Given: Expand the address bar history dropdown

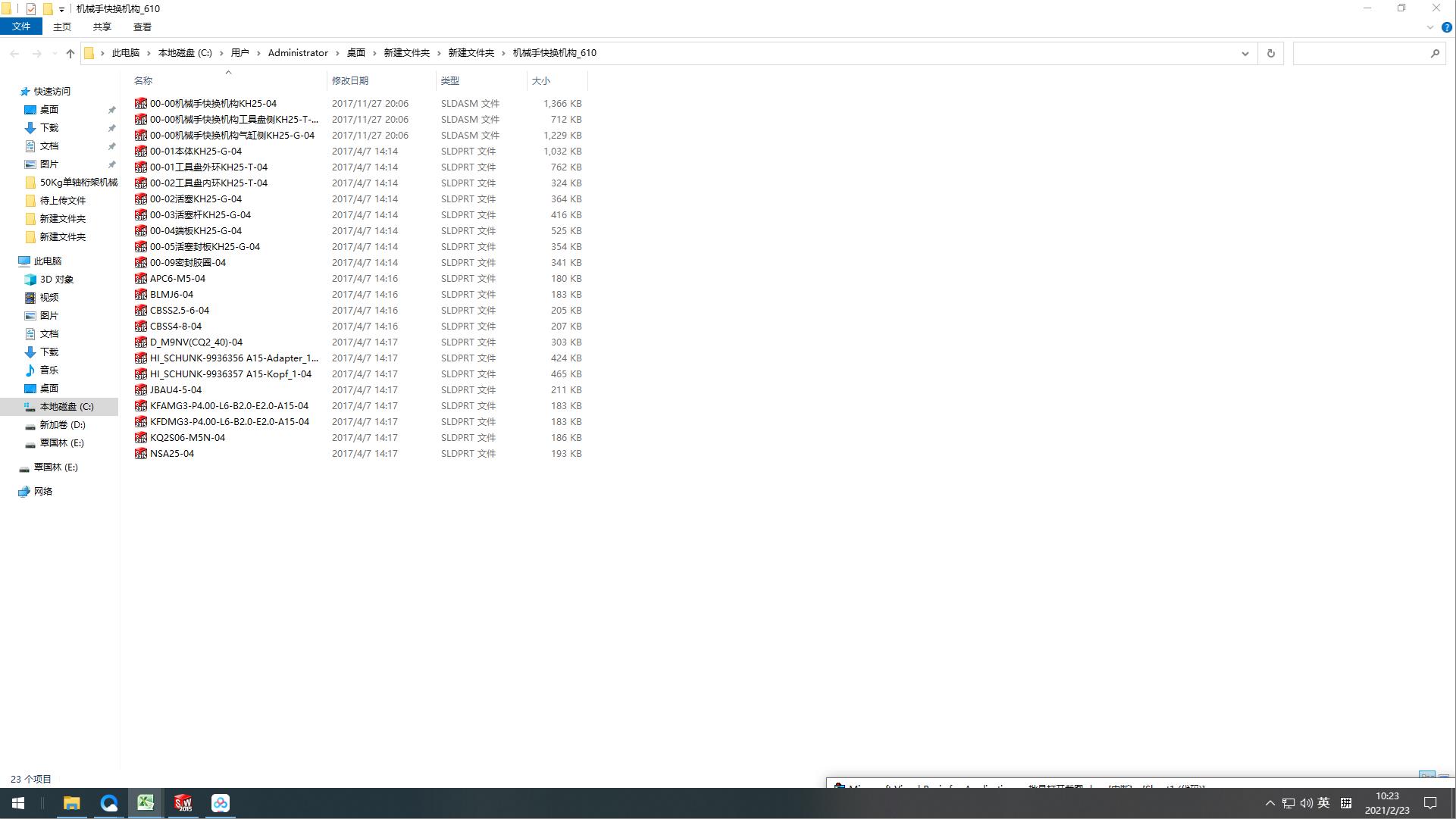Looking at the screenshot, I should 1245,53.
